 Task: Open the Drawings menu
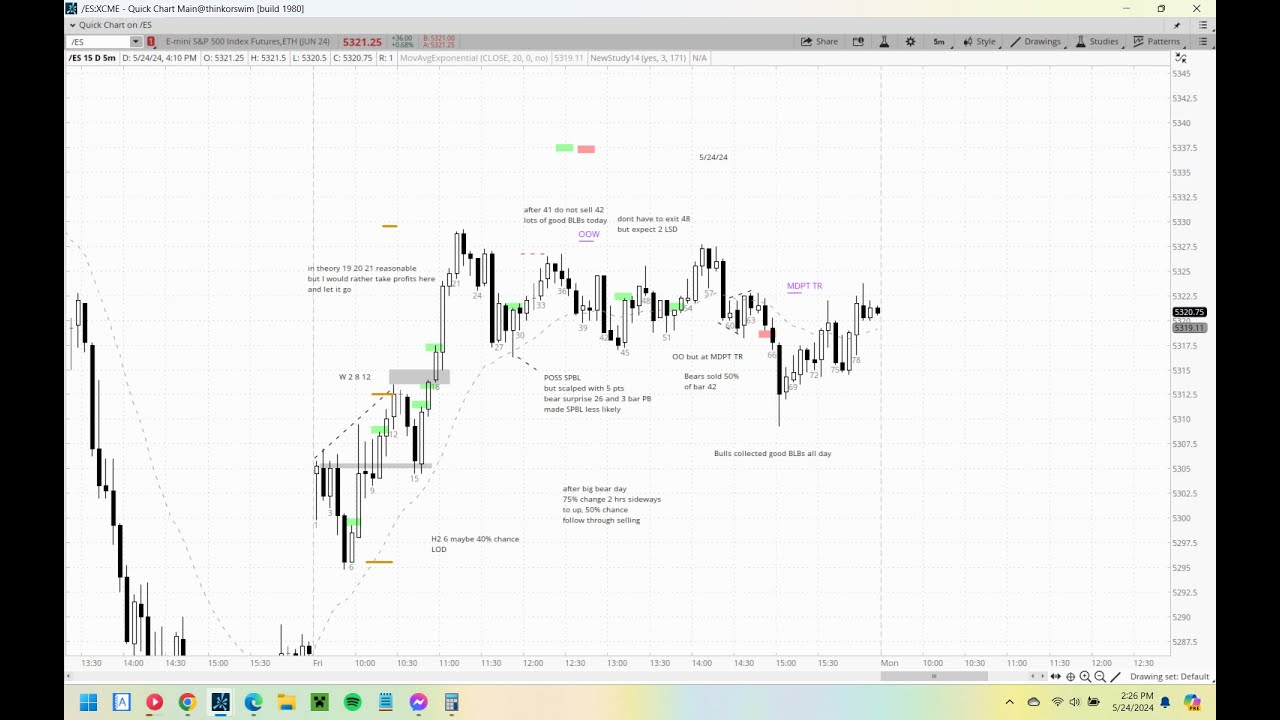click(x=1035, y=42)
